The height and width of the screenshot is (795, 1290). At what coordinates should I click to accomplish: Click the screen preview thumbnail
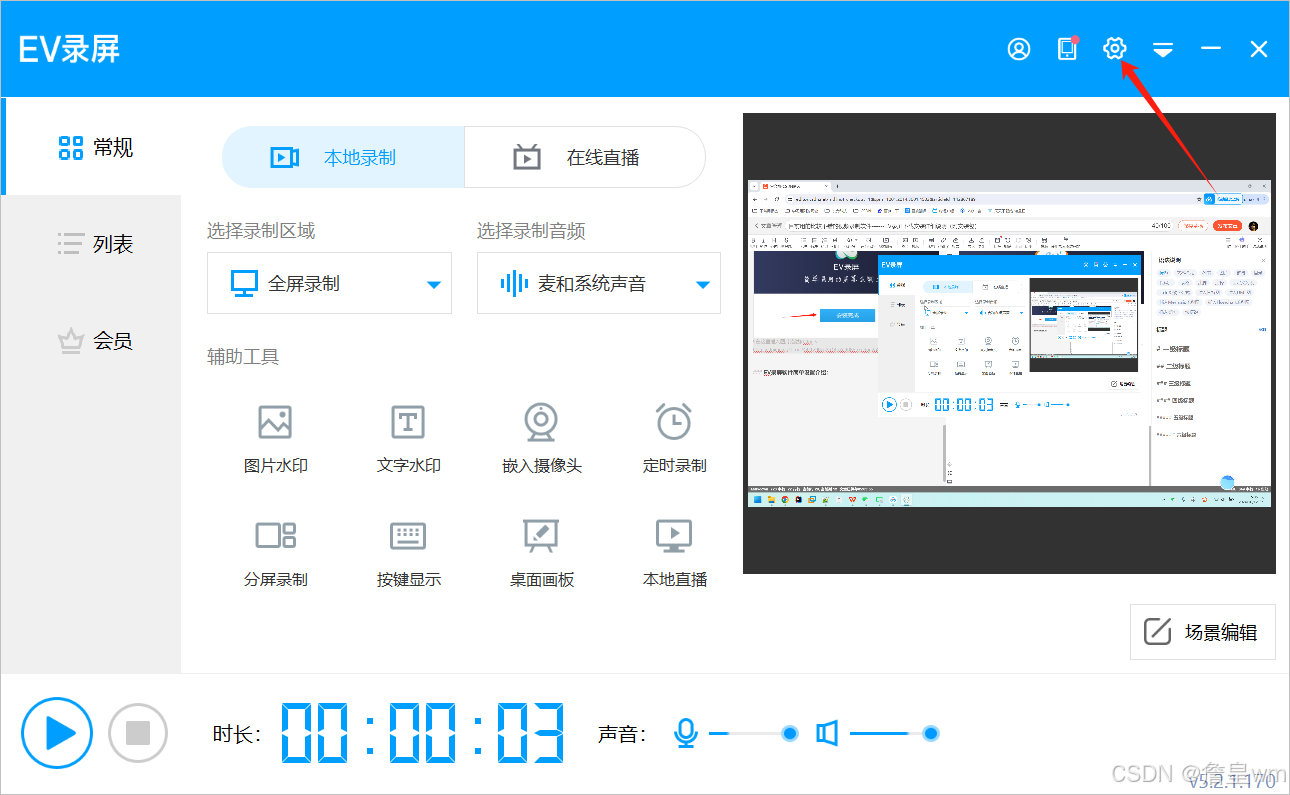[x=1009, y=343]
